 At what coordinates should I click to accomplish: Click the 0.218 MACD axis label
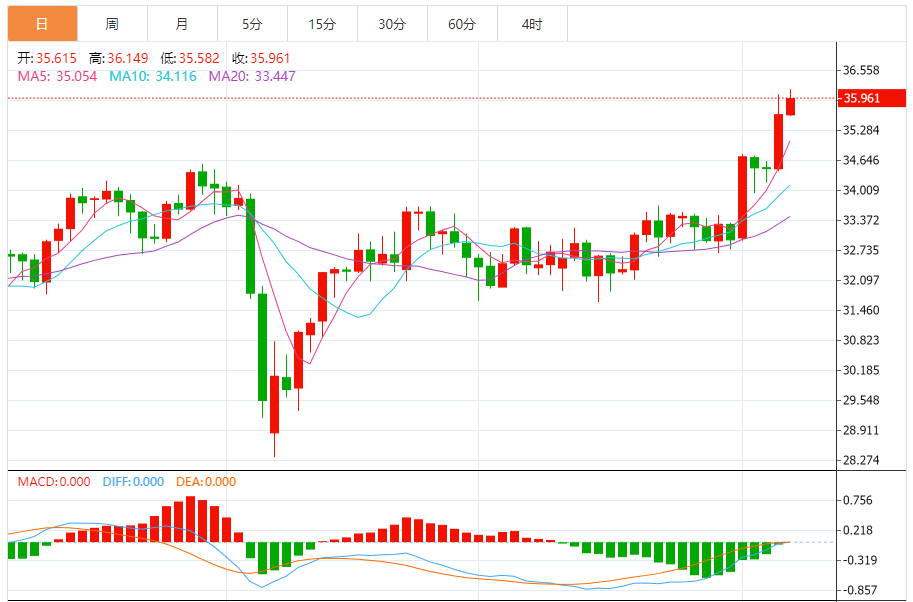(858, 530)
